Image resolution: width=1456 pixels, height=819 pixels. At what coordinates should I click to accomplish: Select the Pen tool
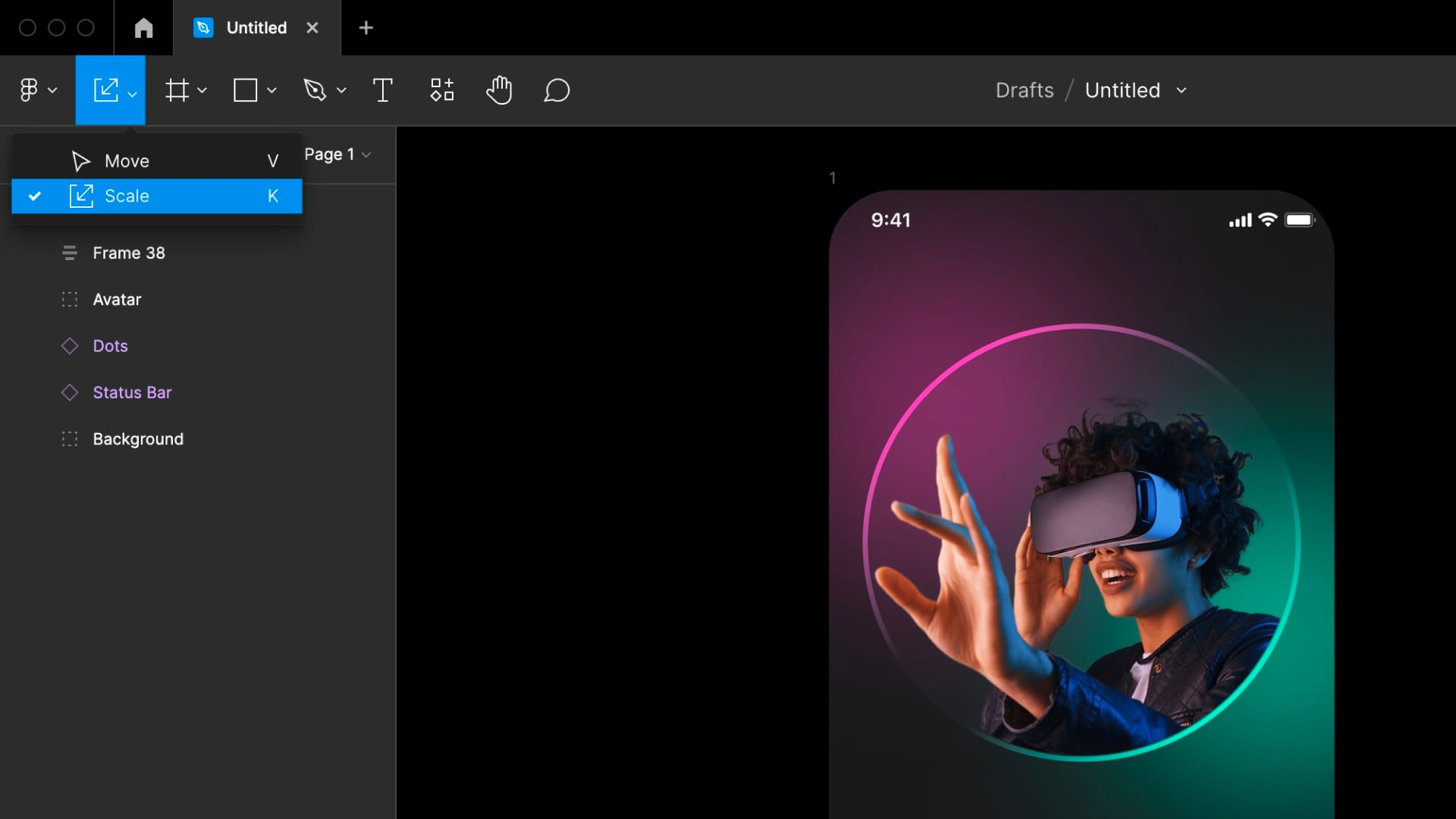tap(315, 90)
